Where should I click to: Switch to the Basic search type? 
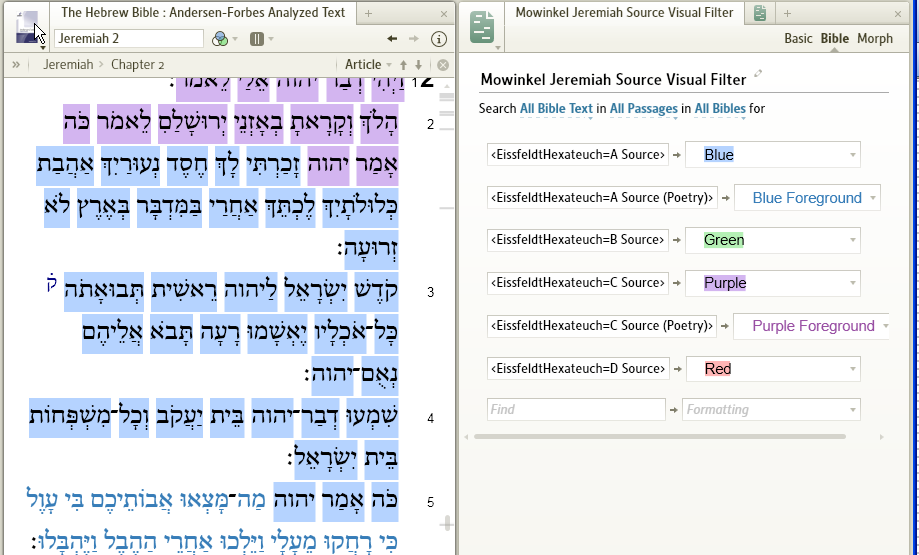click(798, 39)
